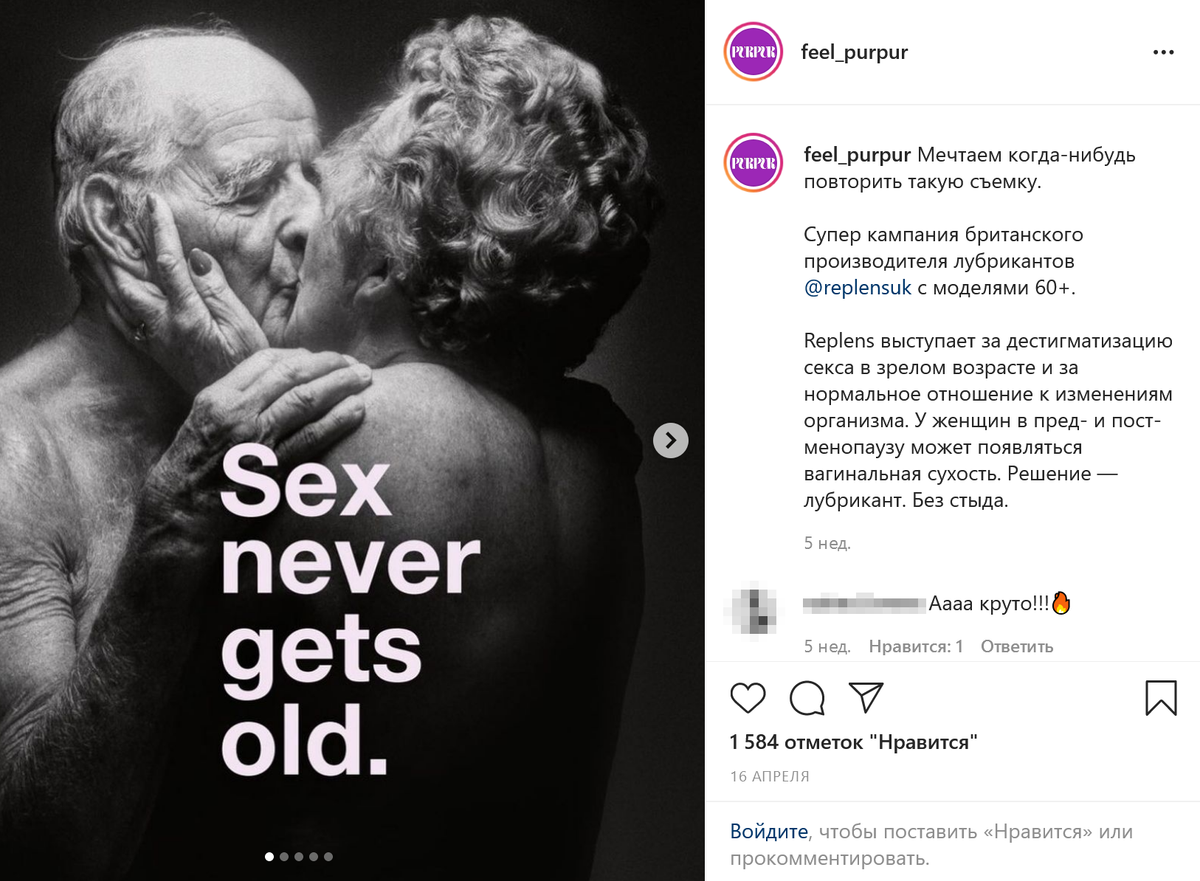Click the header Purpur profile avatar

pos(753,52)
